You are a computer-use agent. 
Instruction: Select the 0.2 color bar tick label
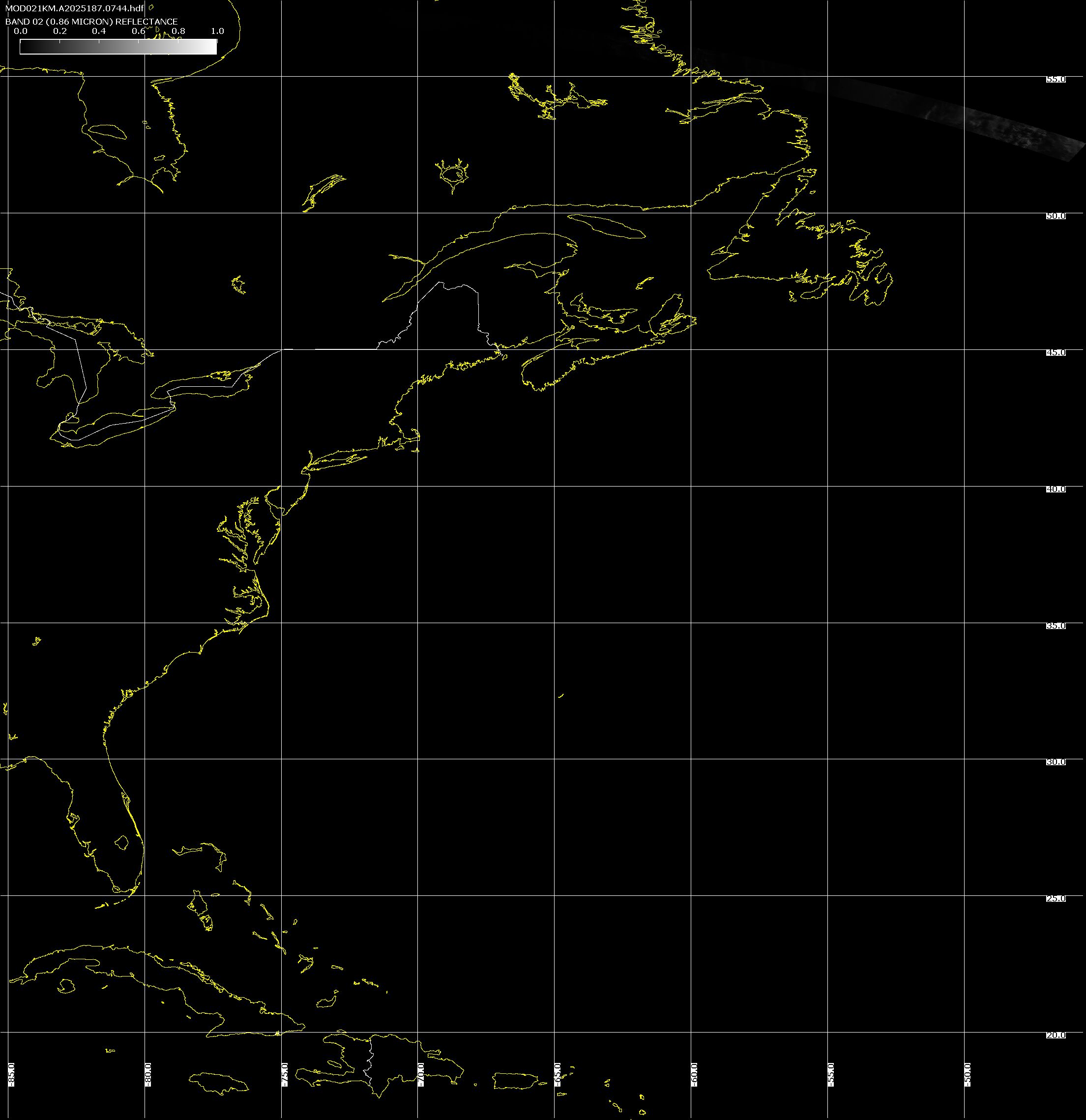click(60, 31)
